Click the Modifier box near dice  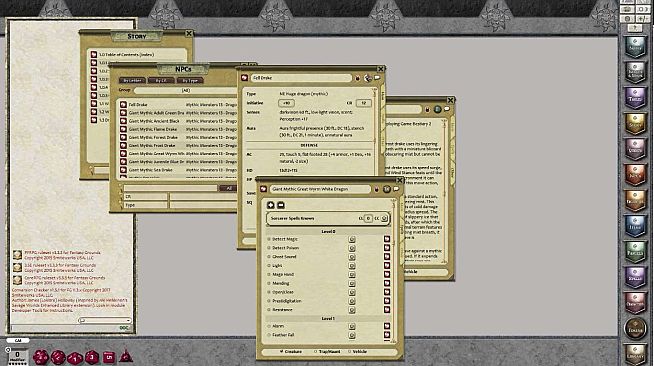[17, 356]
